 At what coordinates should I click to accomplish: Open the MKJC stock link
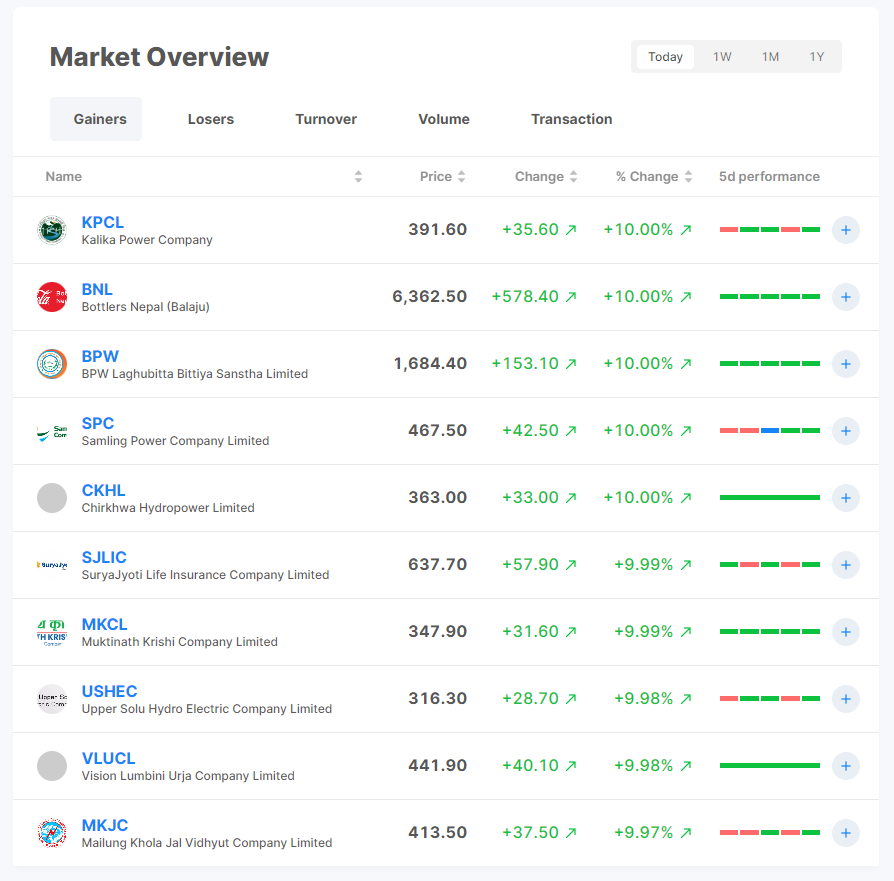pyautogui.click(x=105, y=826)
